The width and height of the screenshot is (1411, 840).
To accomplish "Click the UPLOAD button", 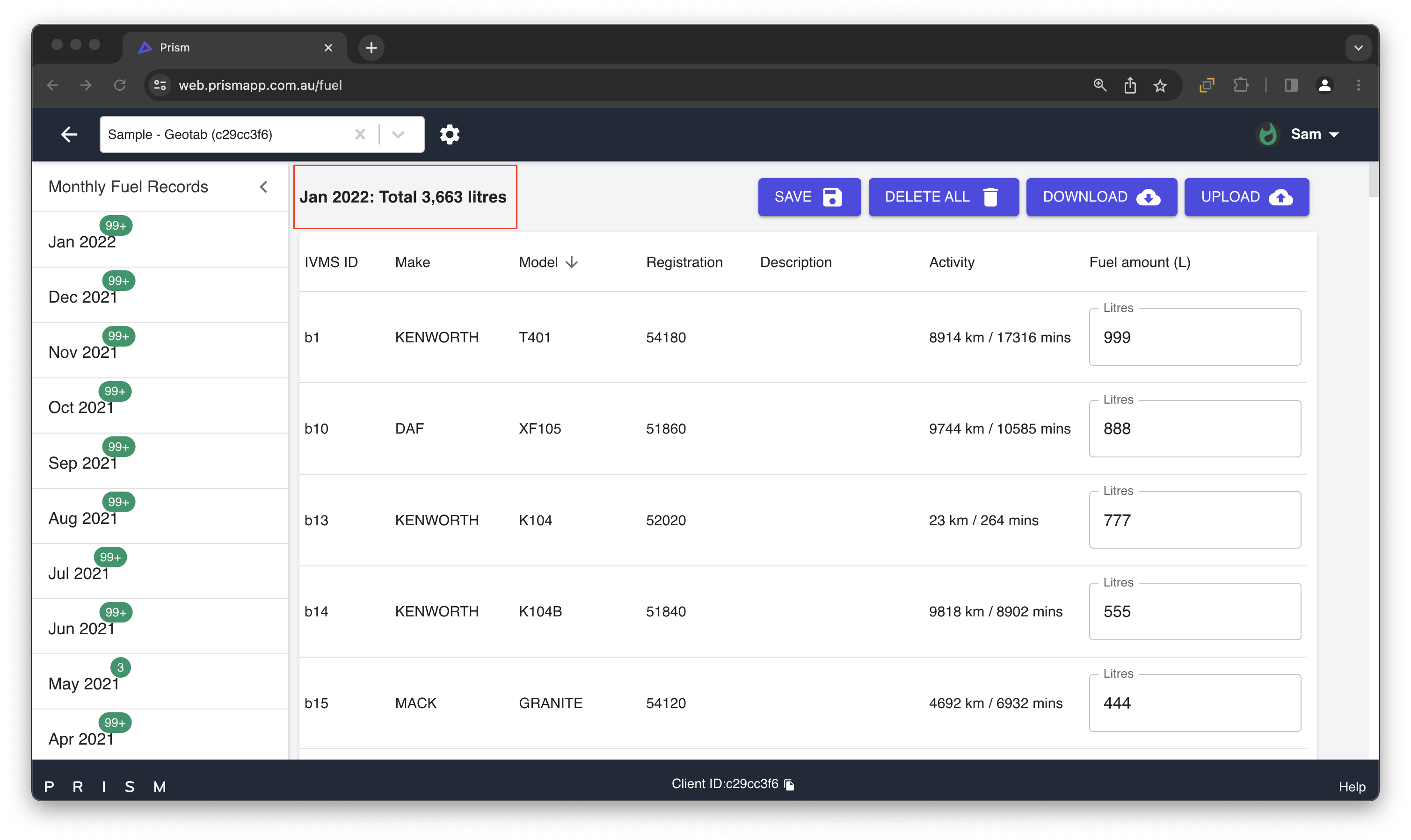I will pyautogui.click(x=1246, y=197).
